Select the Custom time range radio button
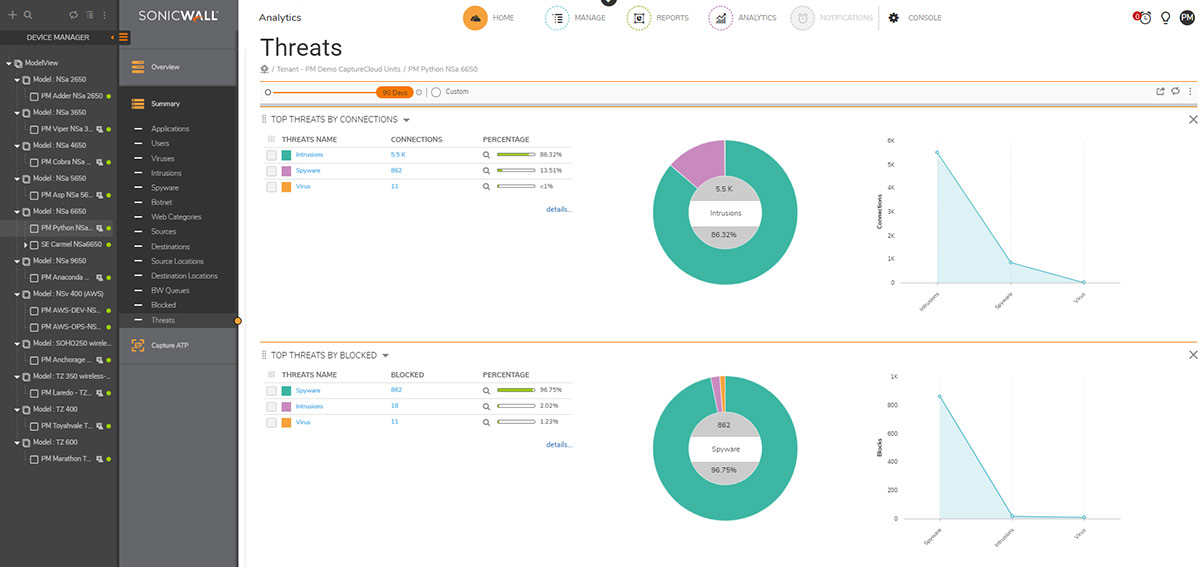 [436, 92]
